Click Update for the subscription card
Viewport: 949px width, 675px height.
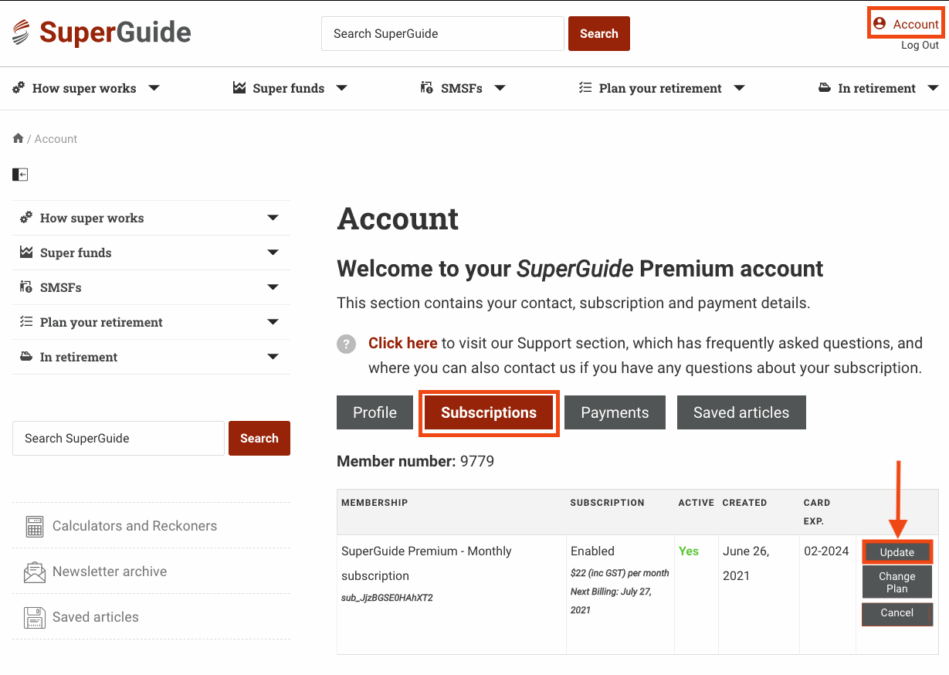click(x=896, y=552)
